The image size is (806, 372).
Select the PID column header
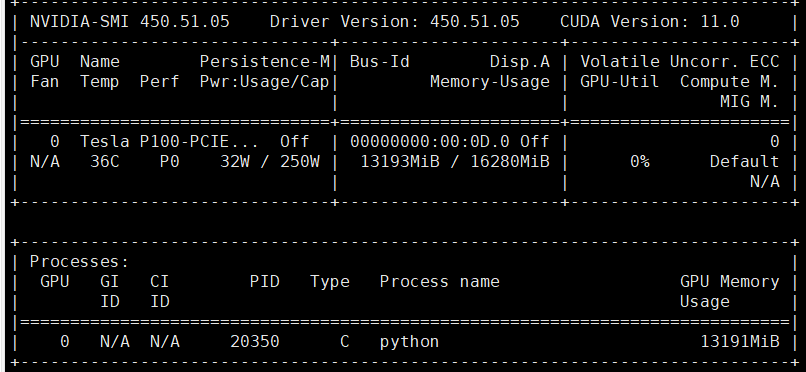265,282
